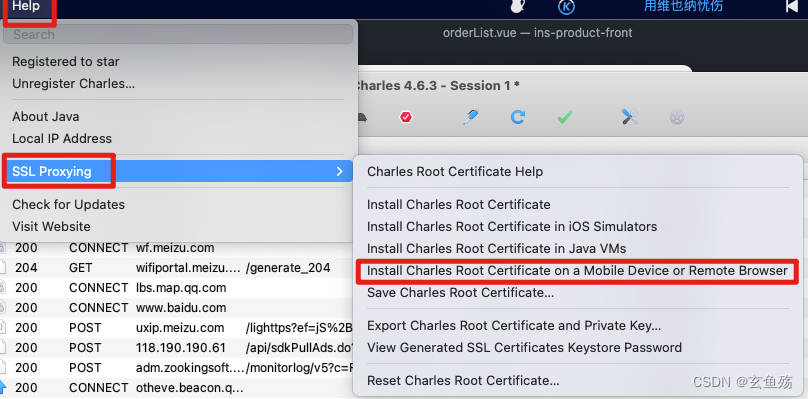Click the circled K icon in menu bar
The width and height of the screenshot is (808, 399).
pyautogui.click(x=566, y=7)
